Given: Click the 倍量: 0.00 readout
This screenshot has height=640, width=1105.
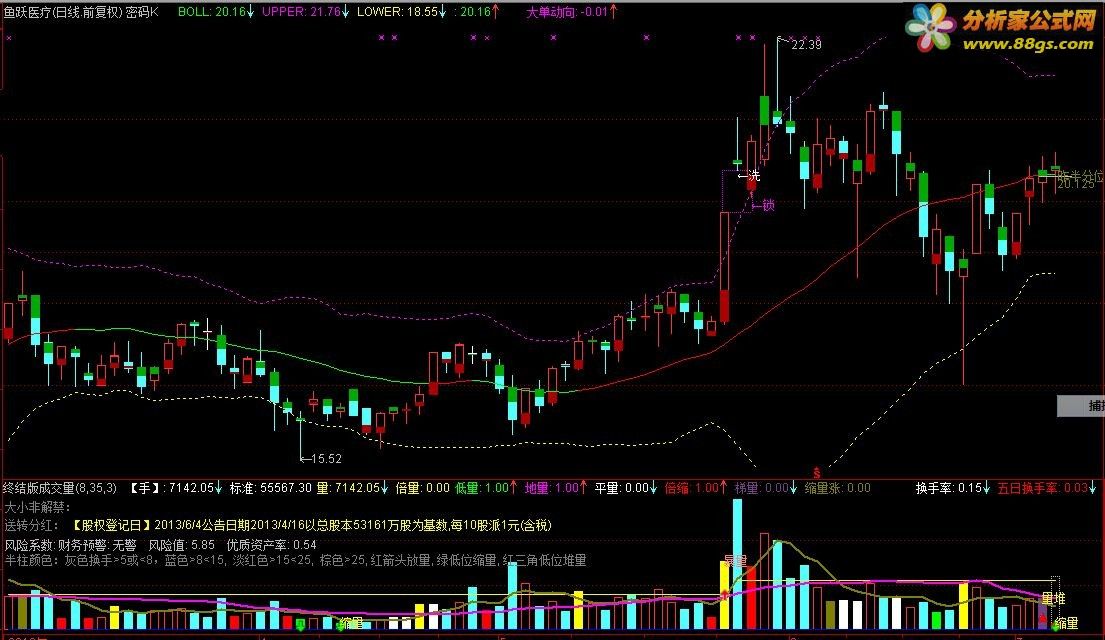Looking at the screenshot, I should (x=422, y=488).
